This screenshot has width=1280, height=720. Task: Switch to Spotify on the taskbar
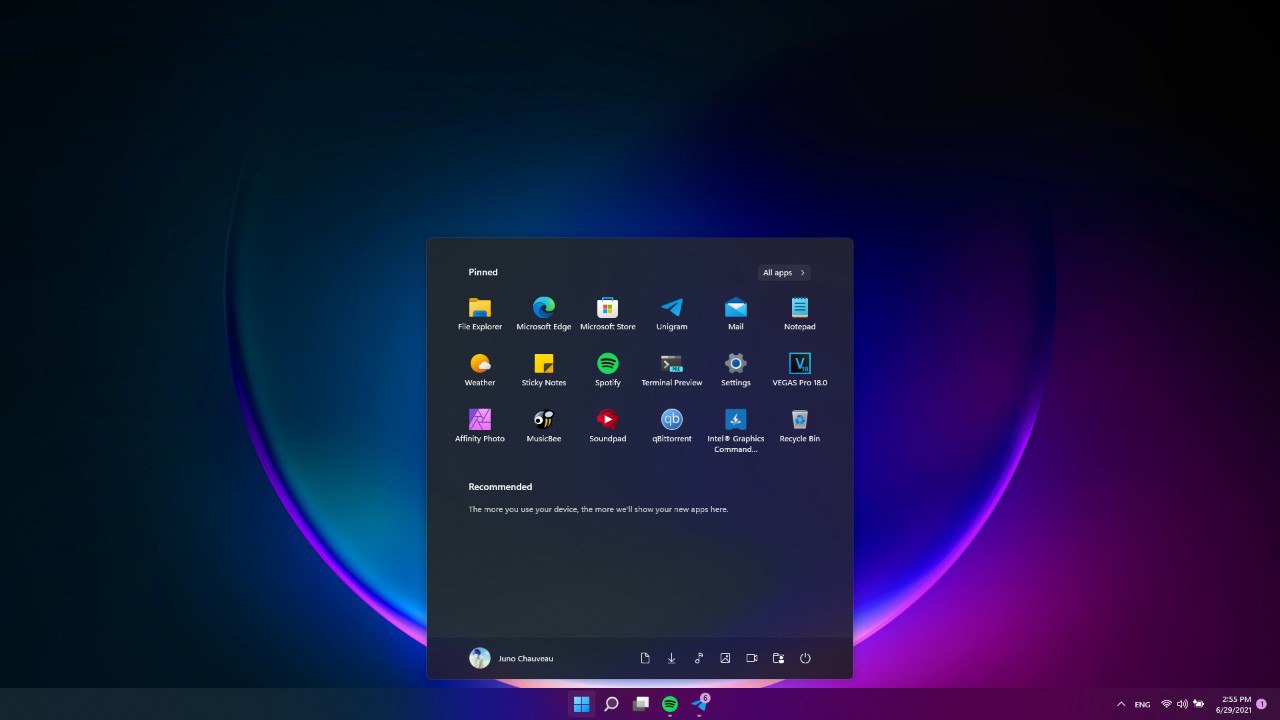pos(670,704)
